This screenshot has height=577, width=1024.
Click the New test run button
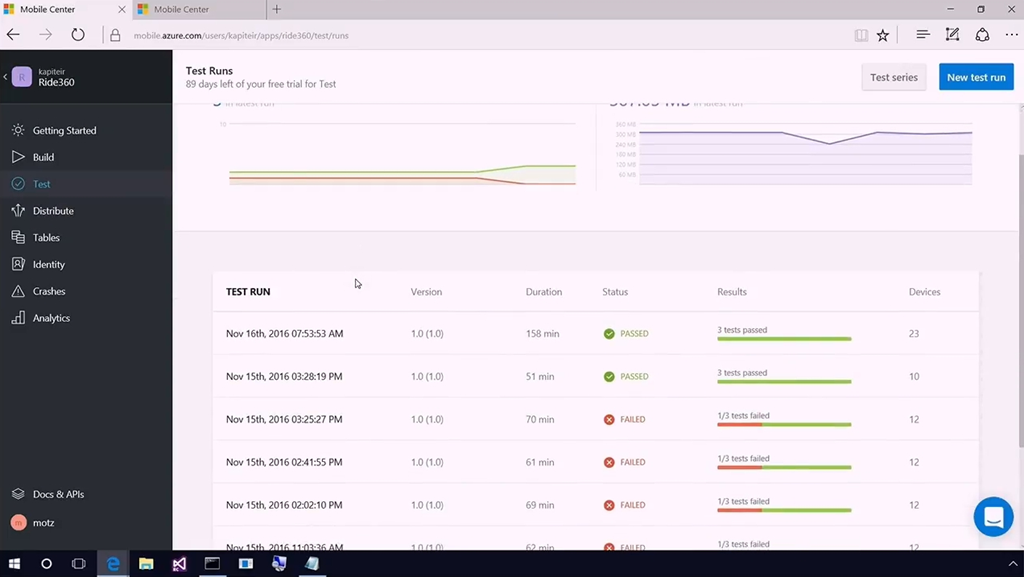(x=975, y=77)
